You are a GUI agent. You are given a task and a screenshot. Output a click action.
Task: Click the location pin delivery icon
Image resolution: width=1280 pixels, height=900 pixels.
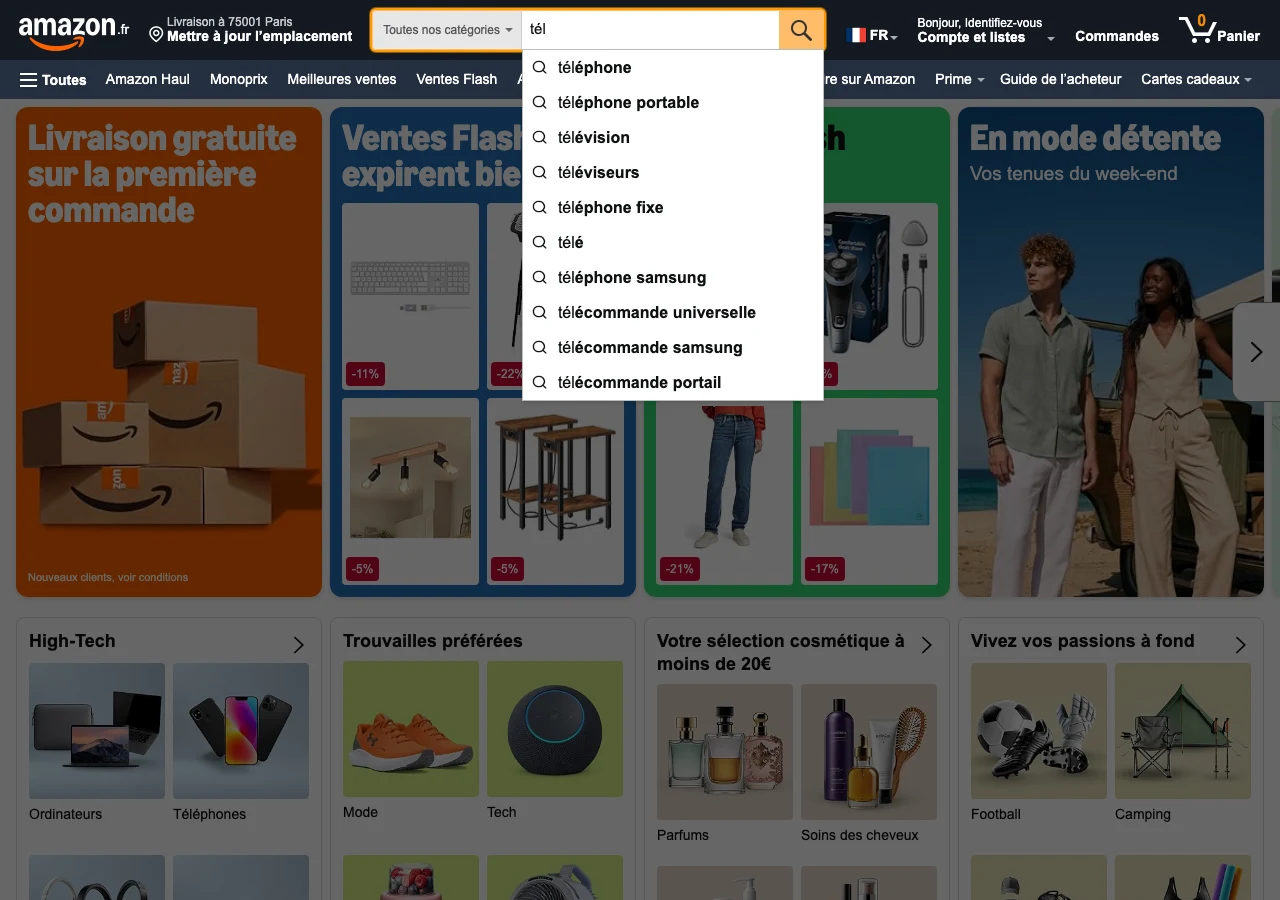click(x=156, y=35)
